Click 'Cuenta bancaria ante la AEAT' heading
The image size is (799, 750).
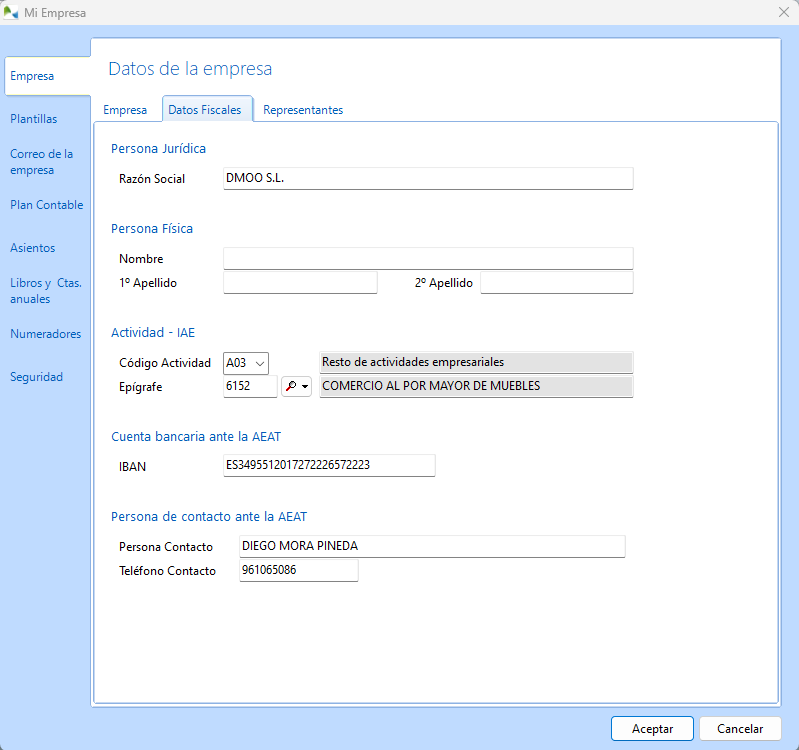[196, 437]
